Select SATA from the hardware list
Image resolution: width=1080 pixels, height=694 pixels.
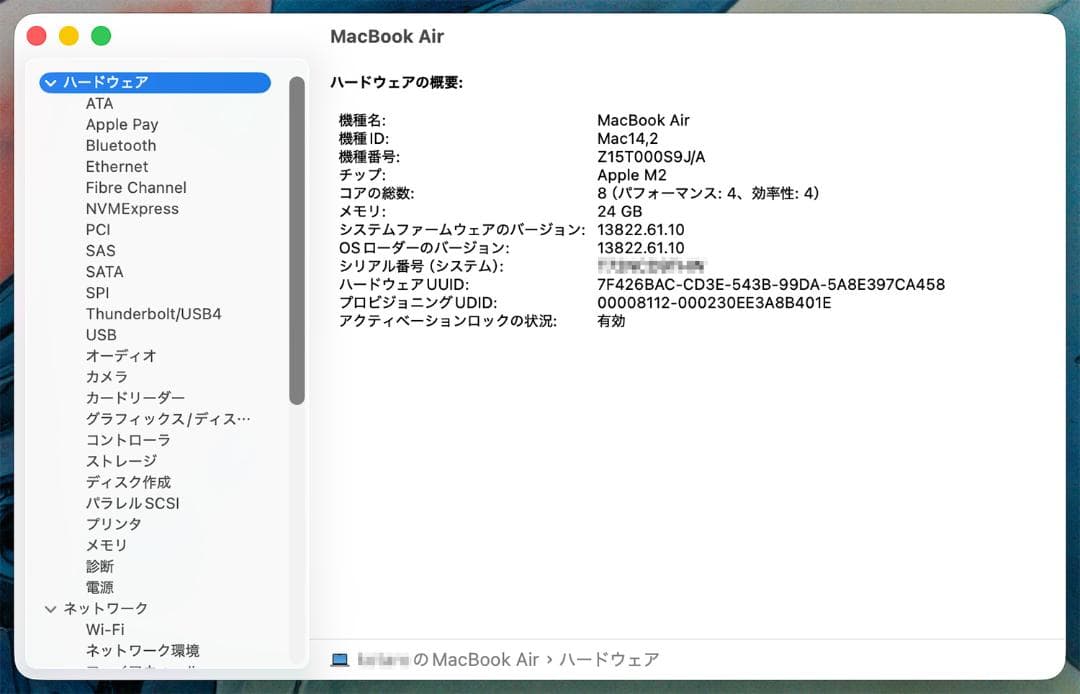pos(103,271)
